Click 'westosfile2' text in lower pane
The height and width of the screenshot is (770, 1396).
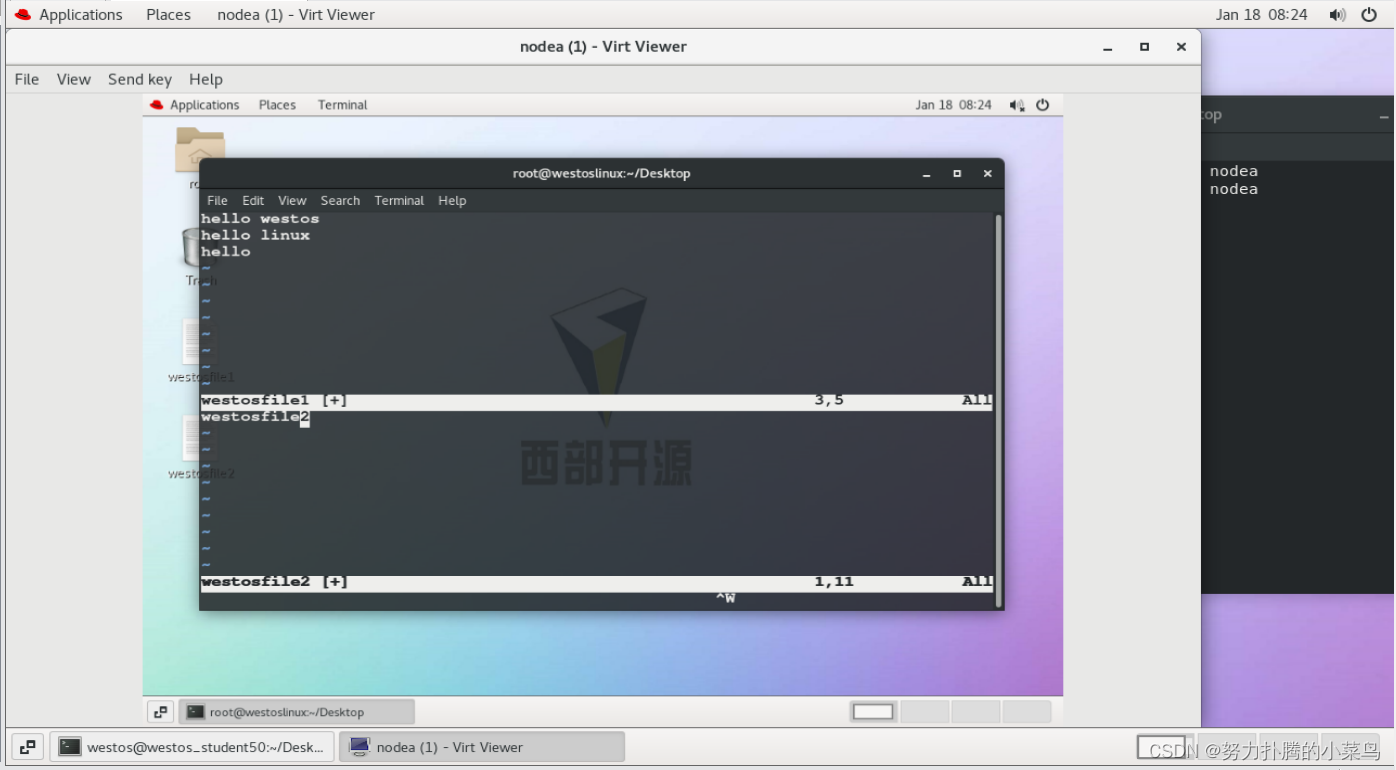(255, 418)
